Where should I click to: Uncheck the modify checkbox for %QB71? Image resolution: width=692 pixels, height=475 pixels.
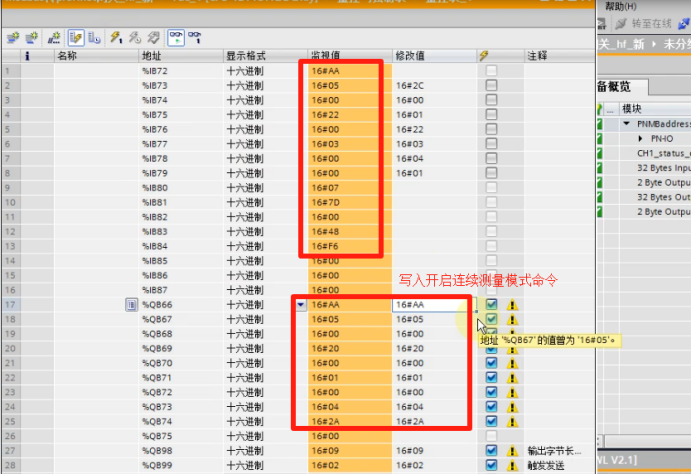pos(491,377)
